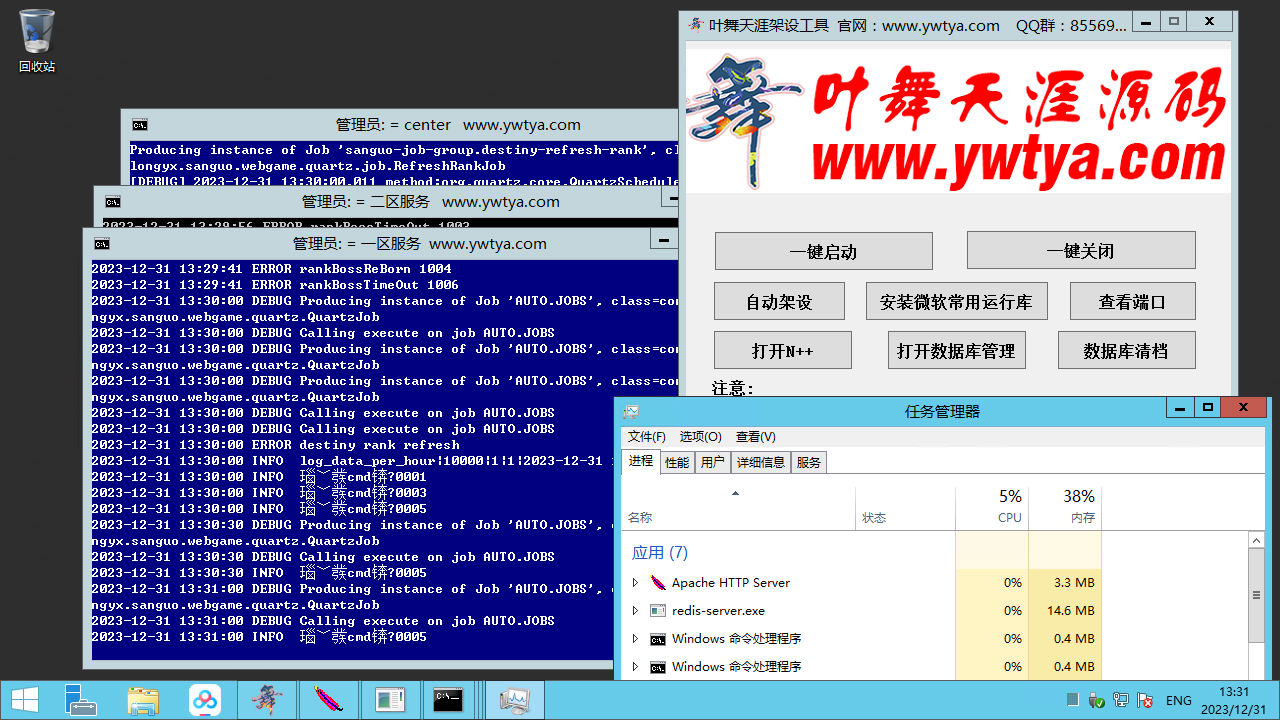Open the network tray icon
This screenshot has height=720, width=1280.
(x=1121, y=700)
